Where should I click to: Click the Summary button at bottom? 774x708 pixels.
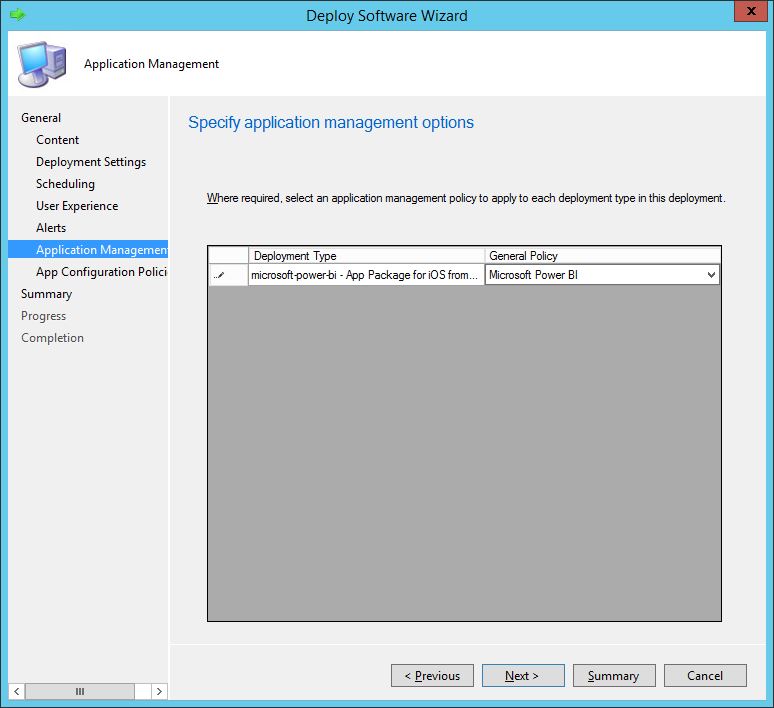point(614,675)
